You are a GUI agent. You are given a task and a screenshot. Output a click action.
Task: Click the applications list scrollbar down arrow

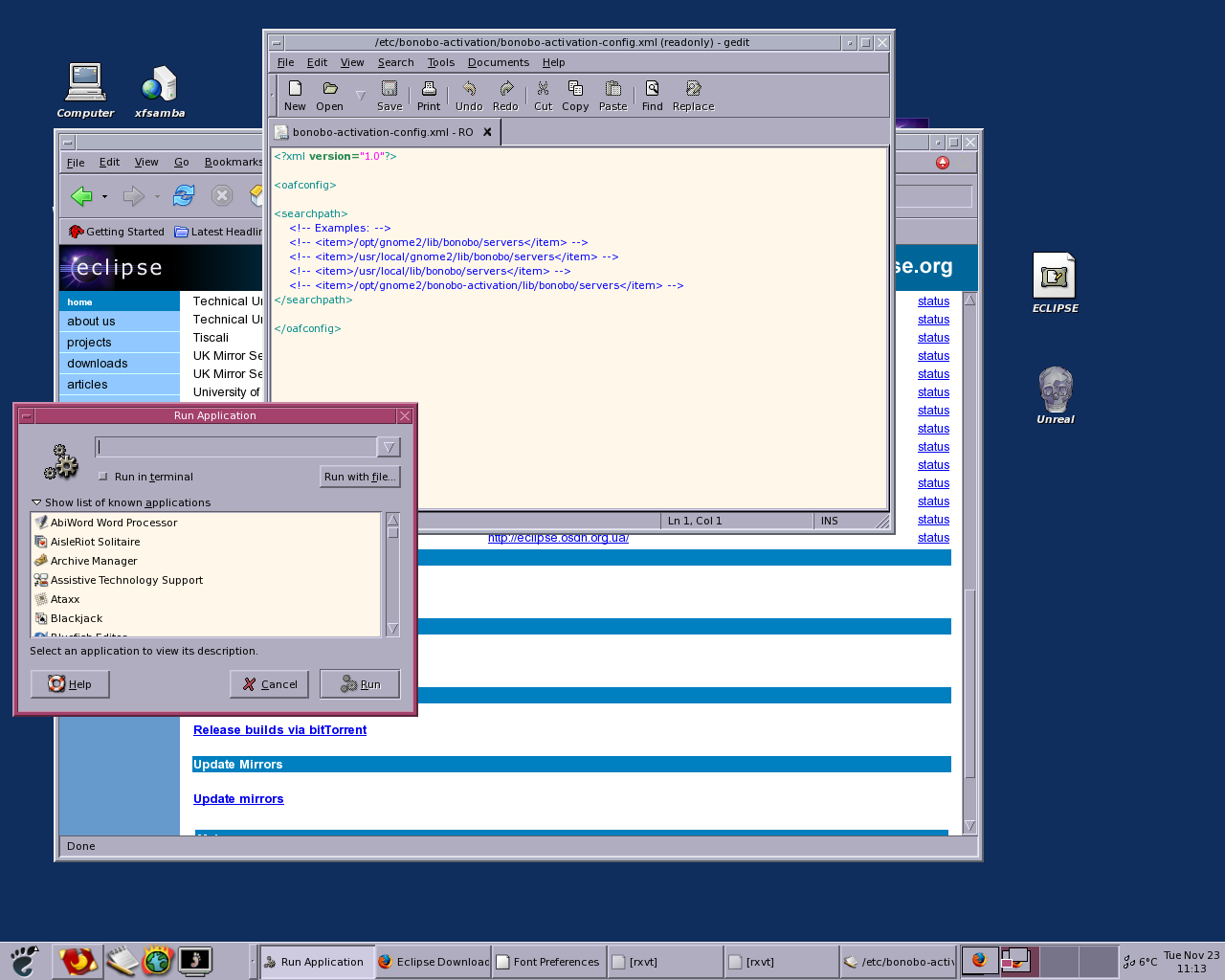click(x=392, y=629)
